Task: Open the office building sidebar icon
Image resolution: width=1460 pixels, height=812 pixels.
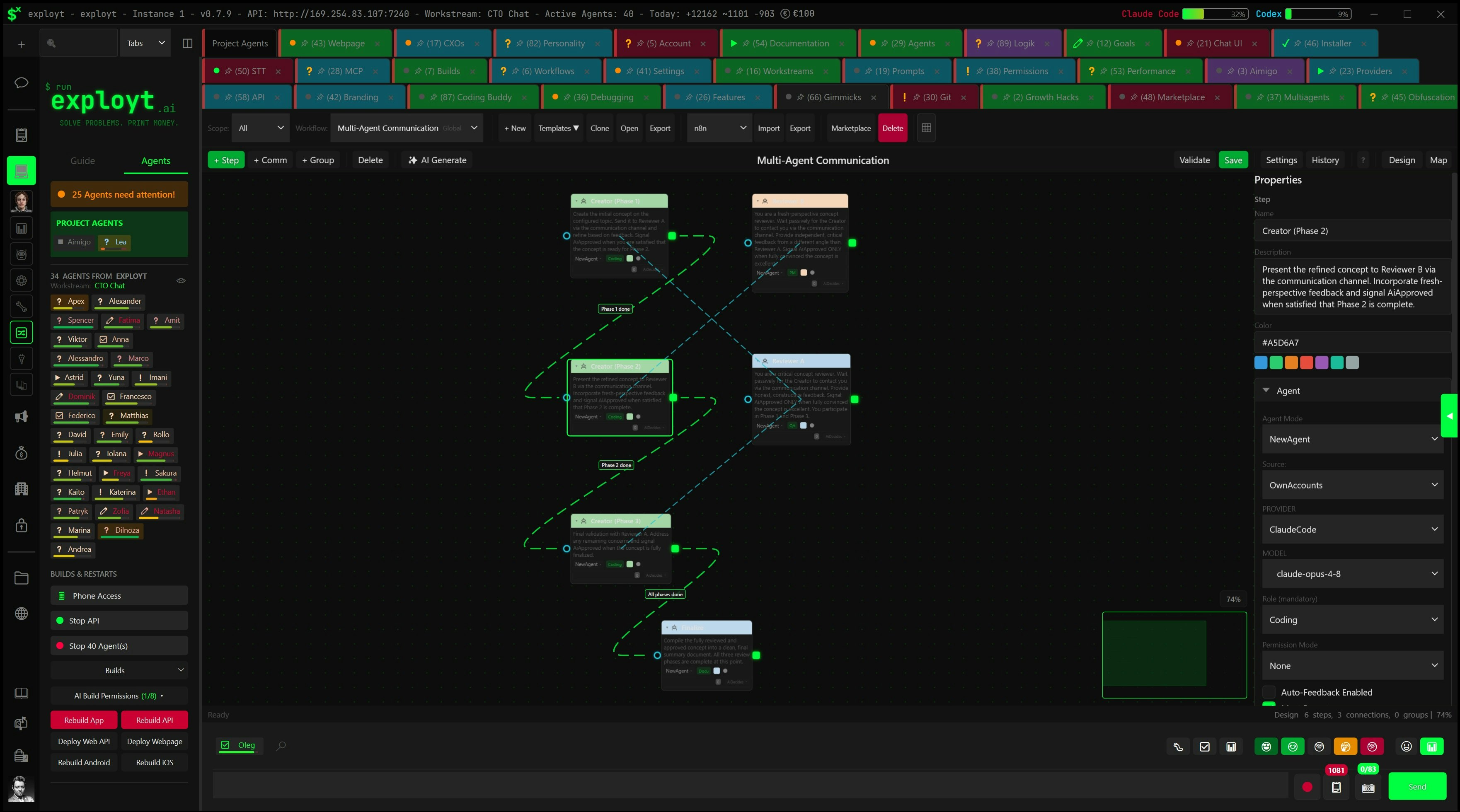Action: click(21, 488)
